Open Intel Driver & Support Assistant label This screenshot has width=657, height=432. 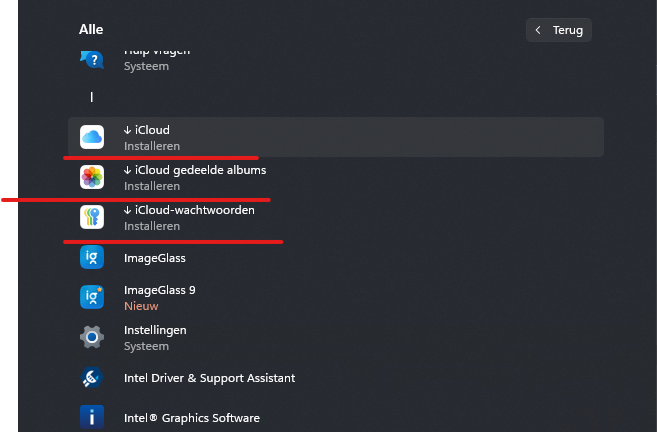[x=210, y=378]
